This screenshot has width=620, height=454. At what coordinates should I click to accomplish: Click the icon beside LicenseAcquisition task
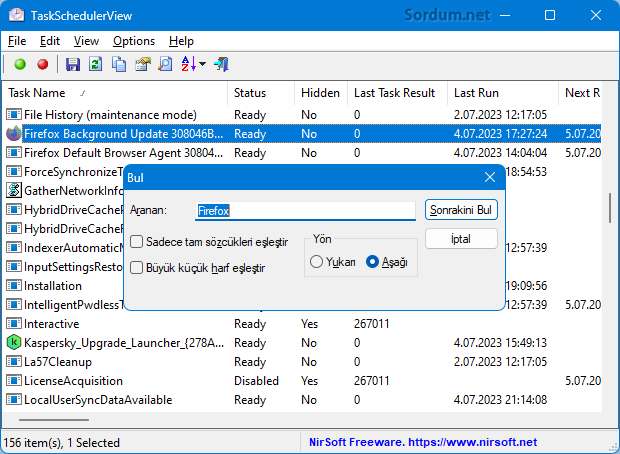[x=13, y=380]
